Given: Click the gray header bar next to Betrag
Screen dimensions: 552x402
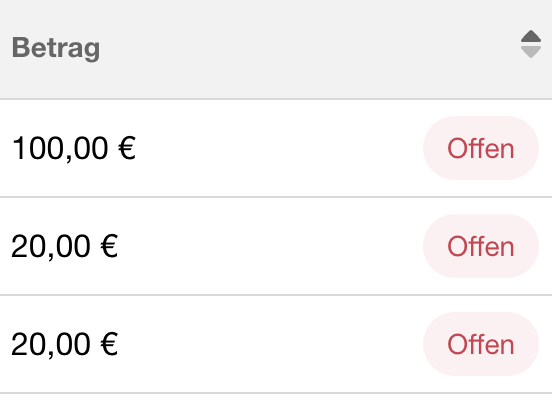Looking at the screenshot, I should pyautogui.click(x=310, y=48).
